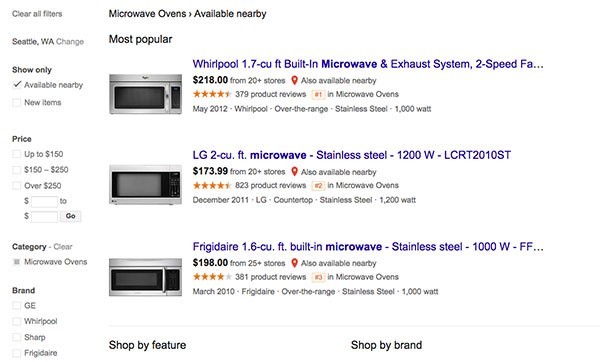Tick the Whirlpool brand checkbox
Screen dimensions: 600x362
pyautogui.click(x=16, y=321)
